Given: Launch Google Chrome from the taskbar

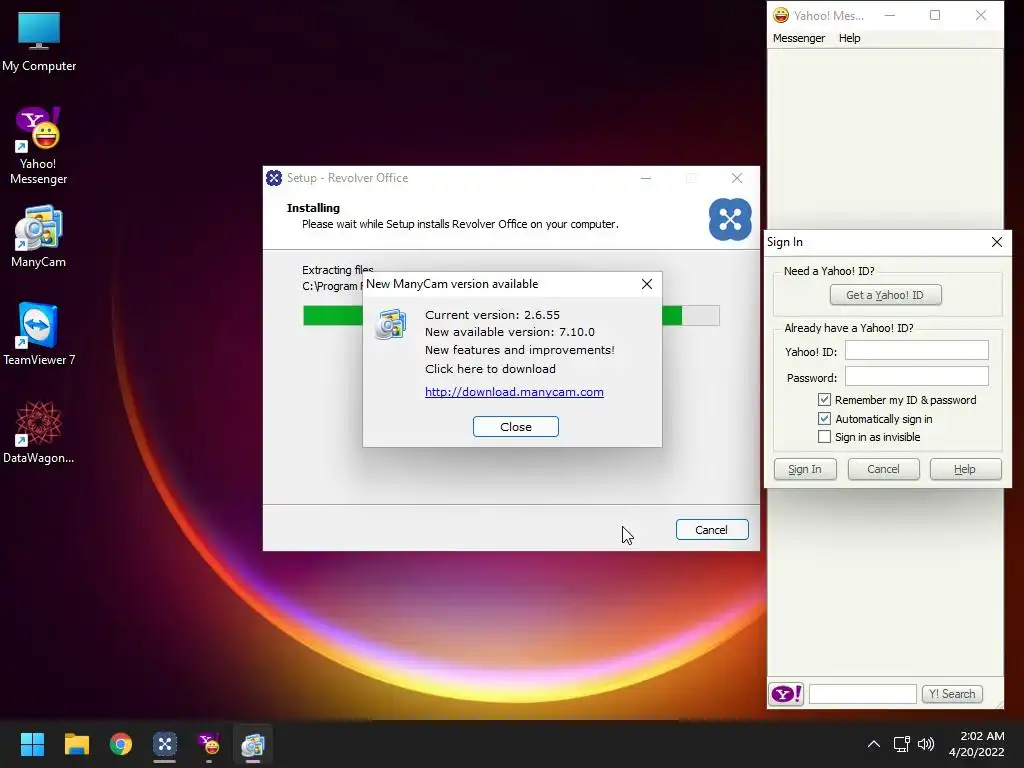Looking at the screenshot, I should (x=121, y=744).
